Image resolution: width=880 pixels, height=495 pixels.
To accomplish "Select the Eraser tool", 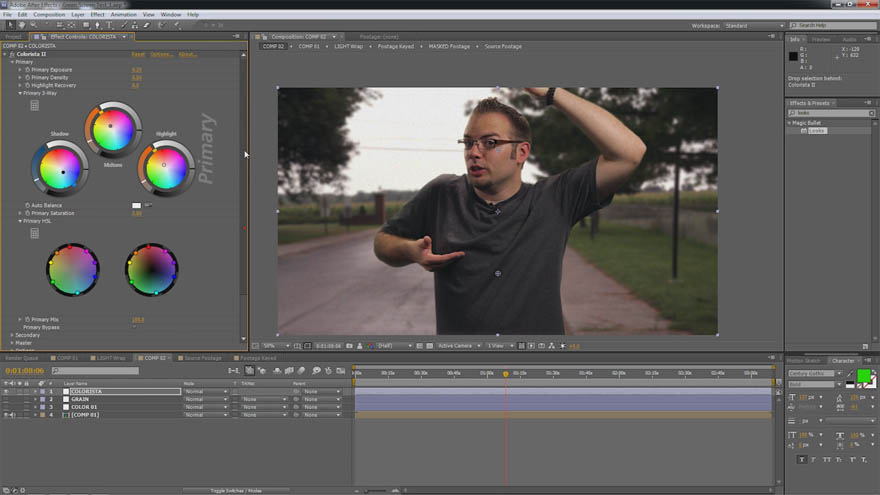I will 146,25.
